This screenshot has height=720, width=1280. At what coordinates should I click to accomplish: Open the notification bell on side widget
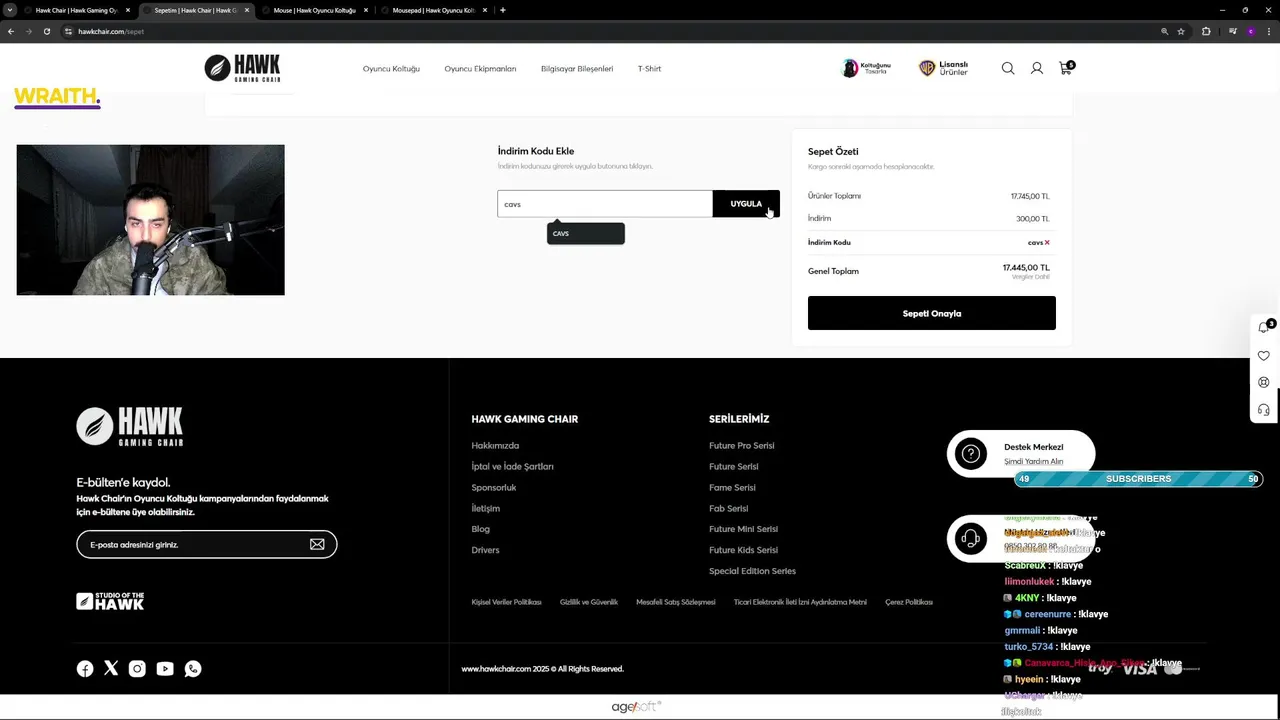1264,327
